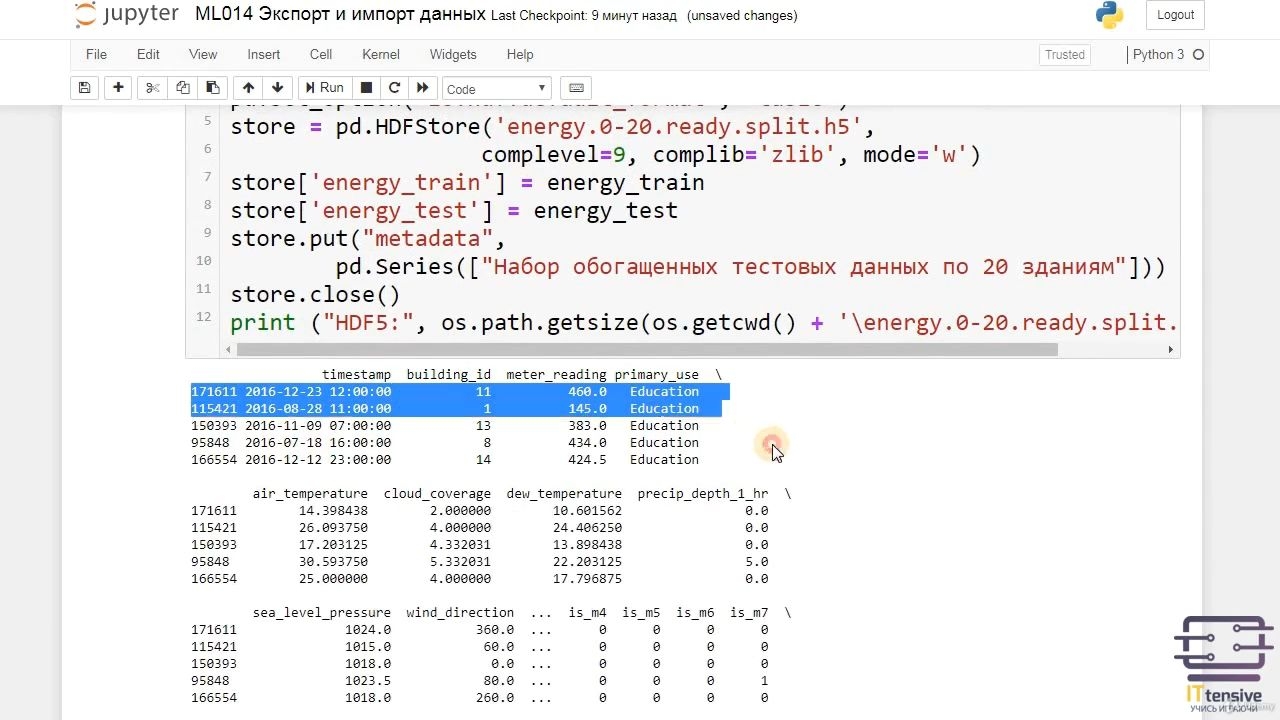
Task: Click the highlighted row 171611 2016-12-23
Action: (x=460, y=392)
